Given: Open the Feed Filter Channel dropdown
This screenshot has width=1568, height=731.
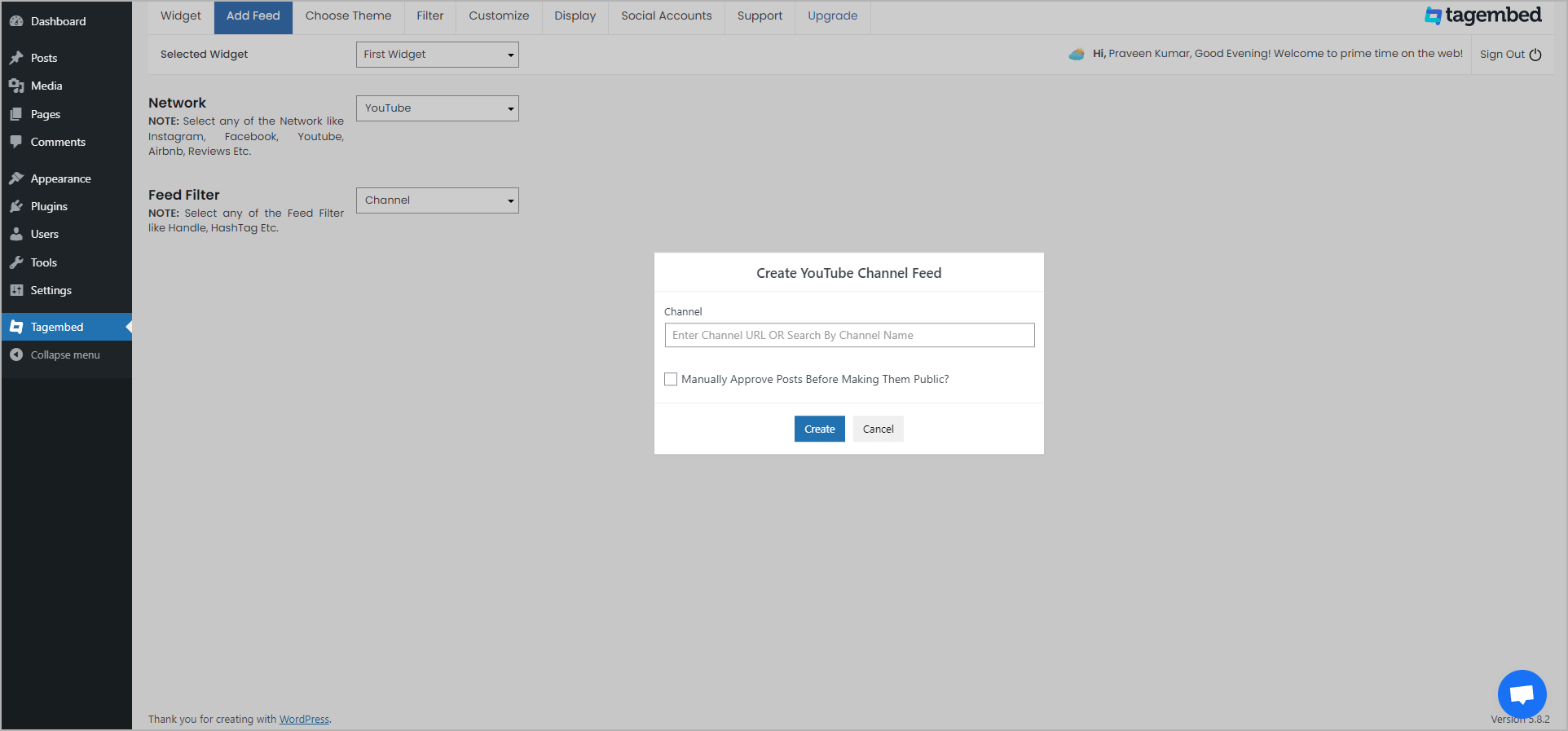Looking at the screenshot, I should (438, 200).
